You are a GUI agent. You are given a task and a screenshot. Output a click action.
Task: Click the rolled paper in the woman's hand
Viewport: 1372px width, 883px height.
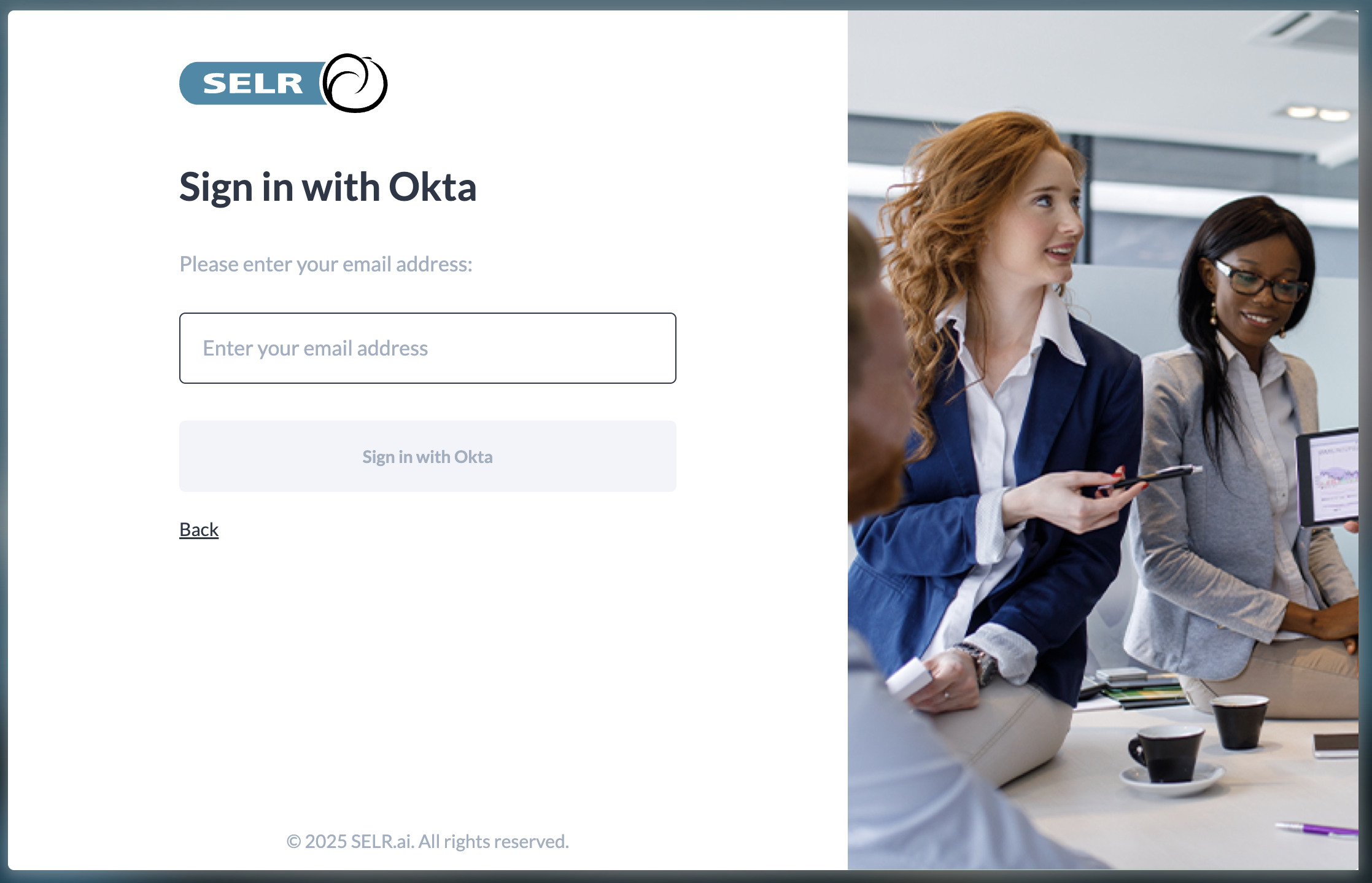coord(907,678)
